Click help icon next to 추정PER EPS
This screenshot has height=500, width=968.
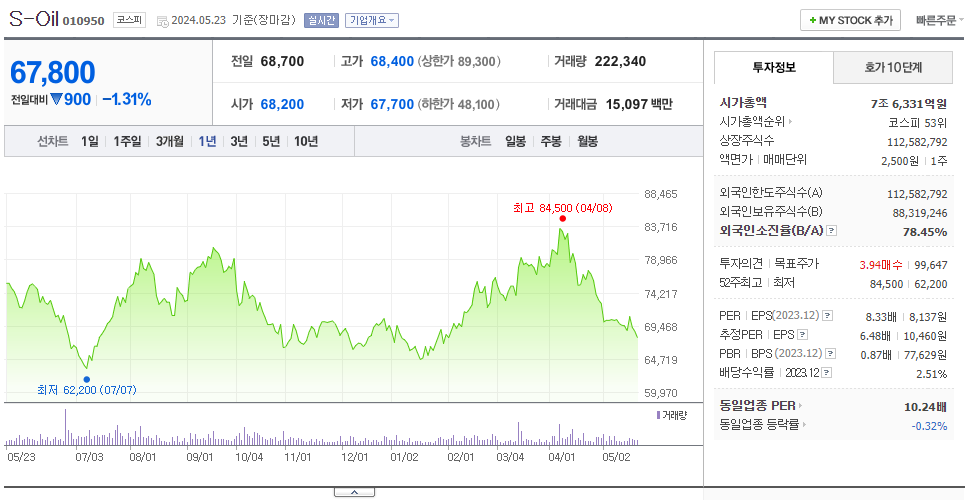pyautogui.click(x=802, y=335)
